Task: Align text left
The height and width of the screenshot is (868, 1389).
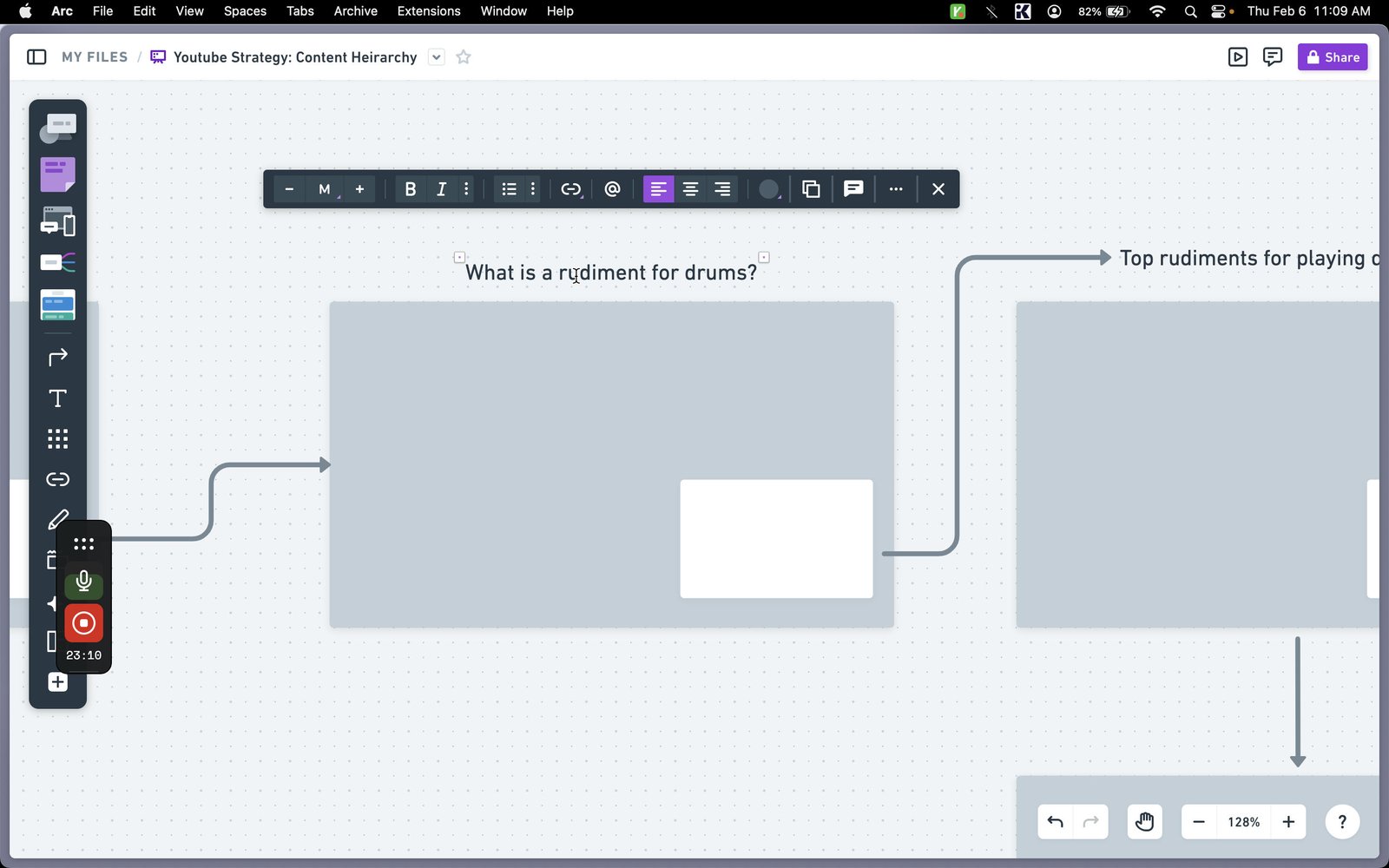Action: pyautogui.click(x=658, y=189)
